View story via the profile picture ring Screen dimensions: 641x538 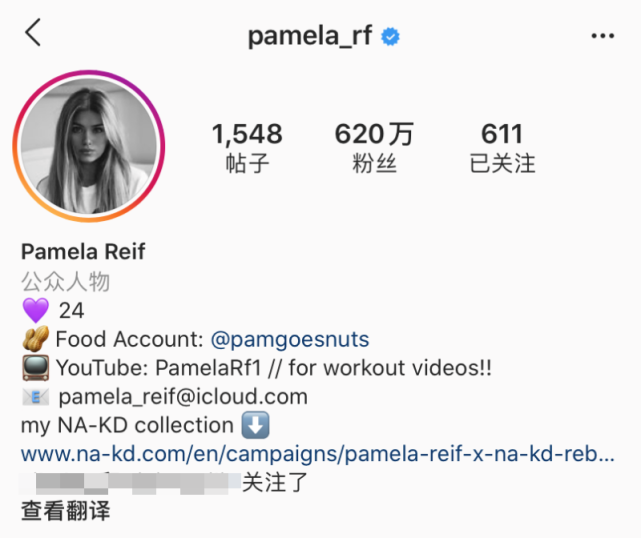coord(89,146)
